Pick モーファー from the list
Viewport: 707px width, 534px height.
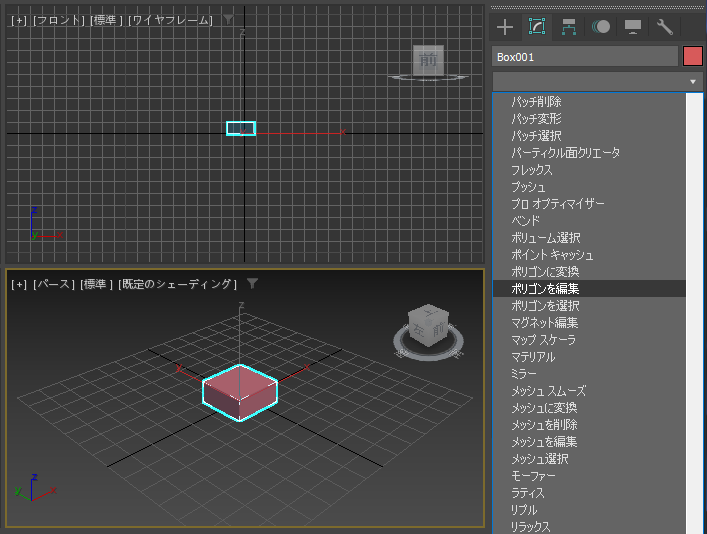point(589,476)
